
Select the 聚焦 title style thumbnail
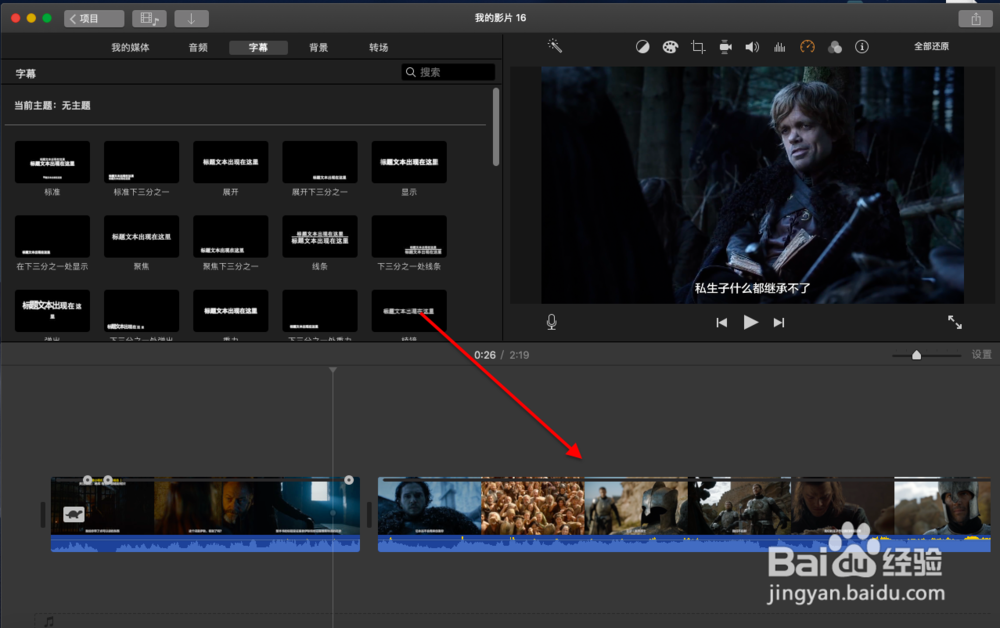(x=142, y=237)
